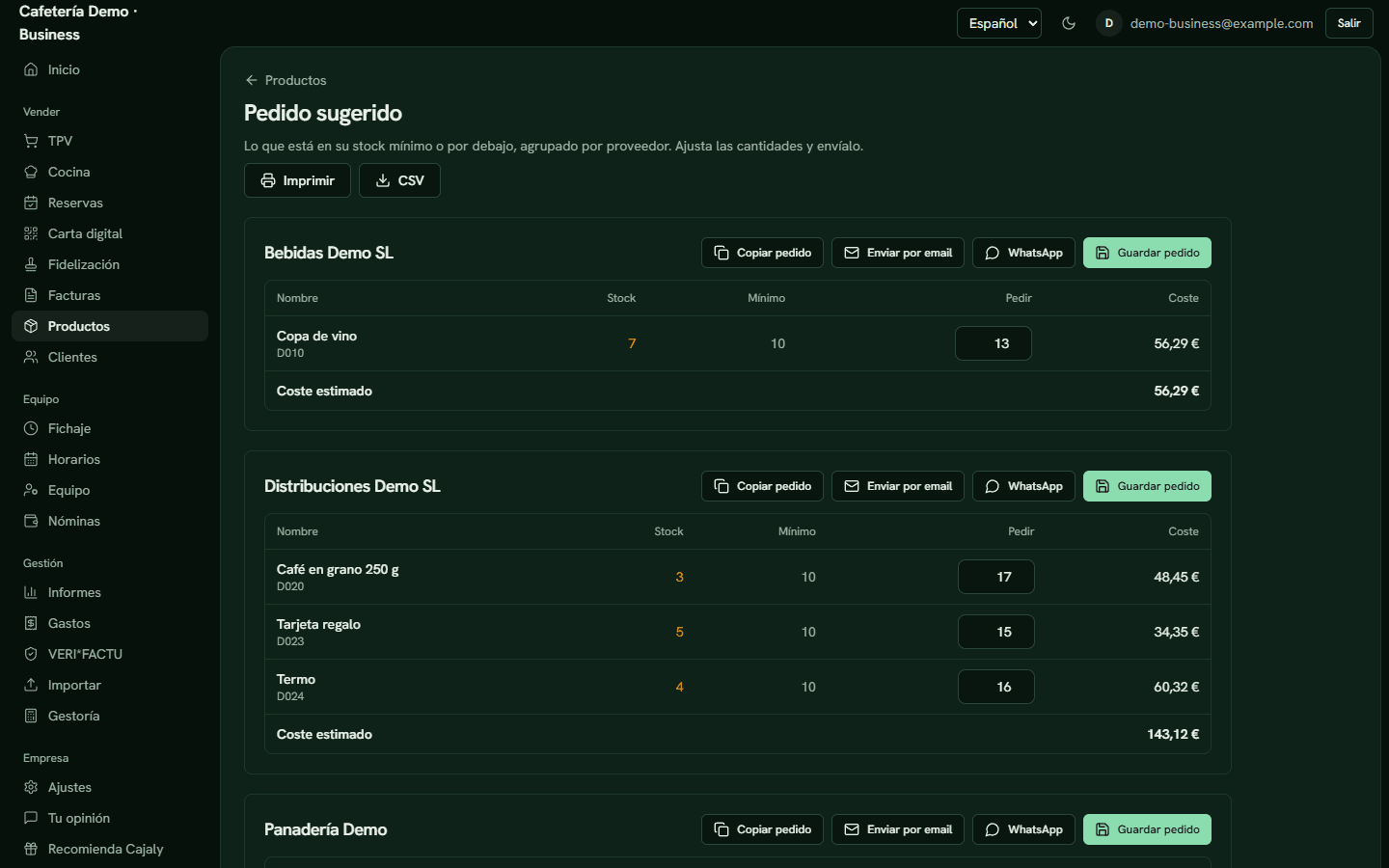Click the Gastos receipt icon
Image resolution: width=1389 pixels, height=868 pixels.
click(31, 623)
